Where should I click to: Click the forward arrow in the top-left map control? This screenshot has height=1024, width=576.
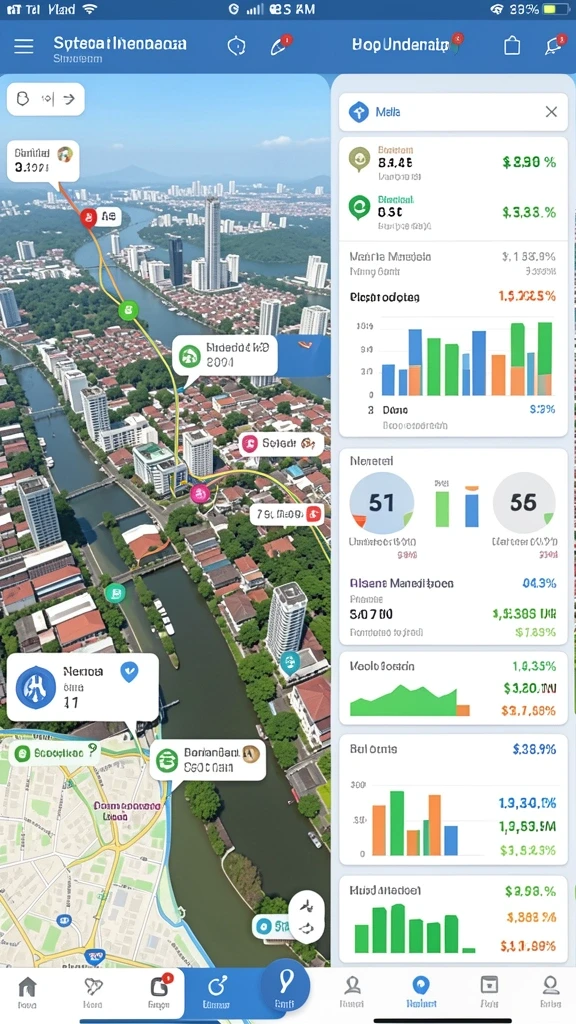tap(69, 99)
